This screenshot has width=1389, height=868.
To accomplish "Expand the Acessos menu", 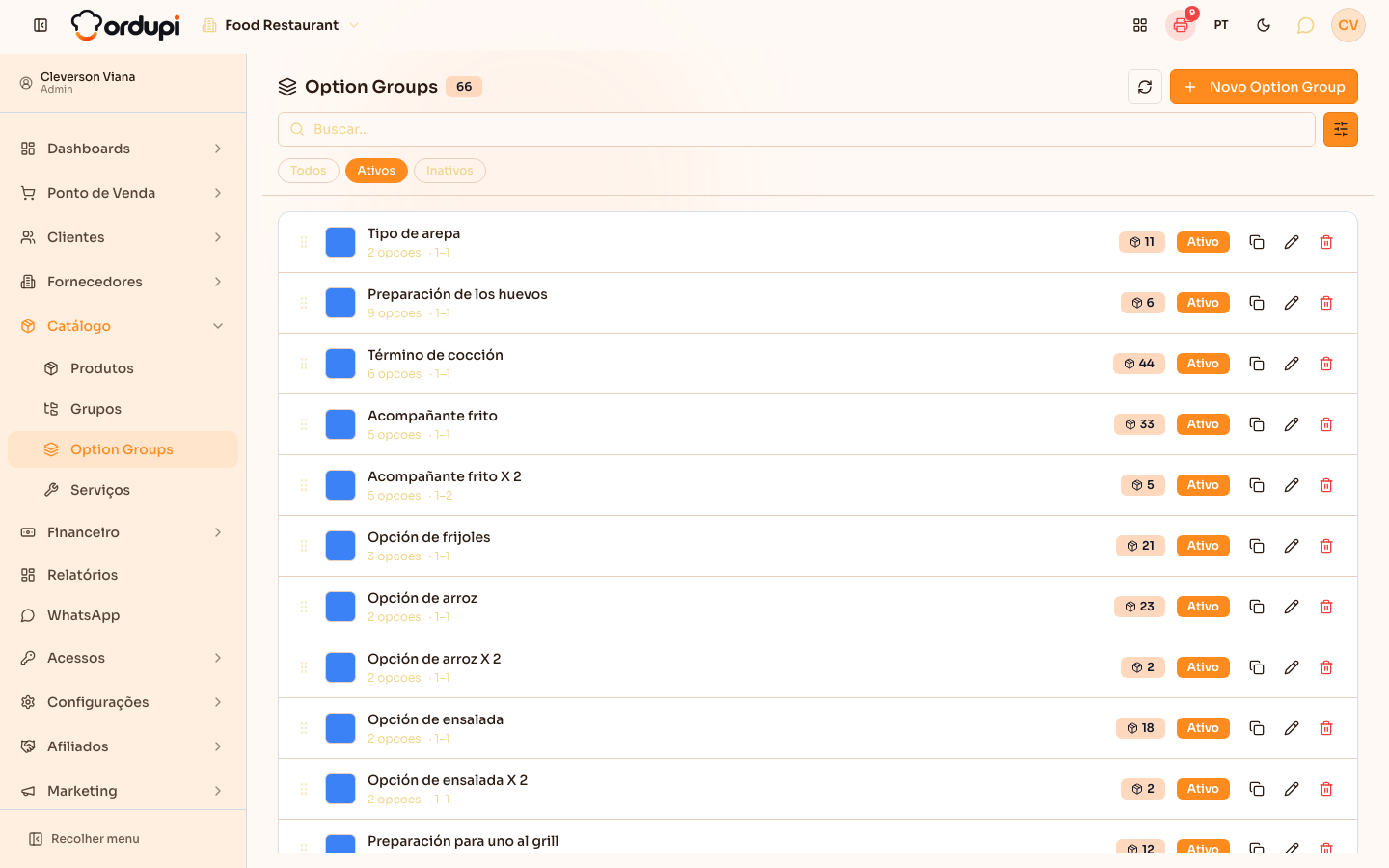I will point(123,658).
